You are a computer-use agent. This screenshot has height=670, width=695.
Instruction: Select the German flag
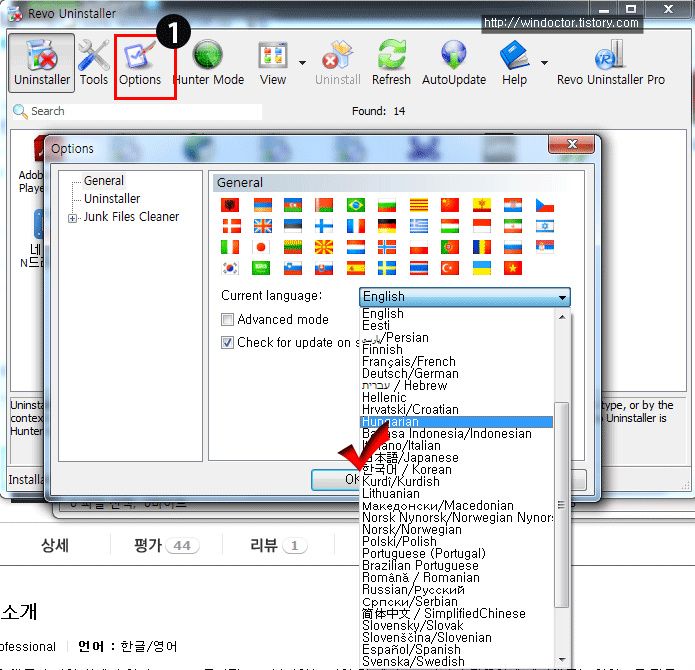387,226
